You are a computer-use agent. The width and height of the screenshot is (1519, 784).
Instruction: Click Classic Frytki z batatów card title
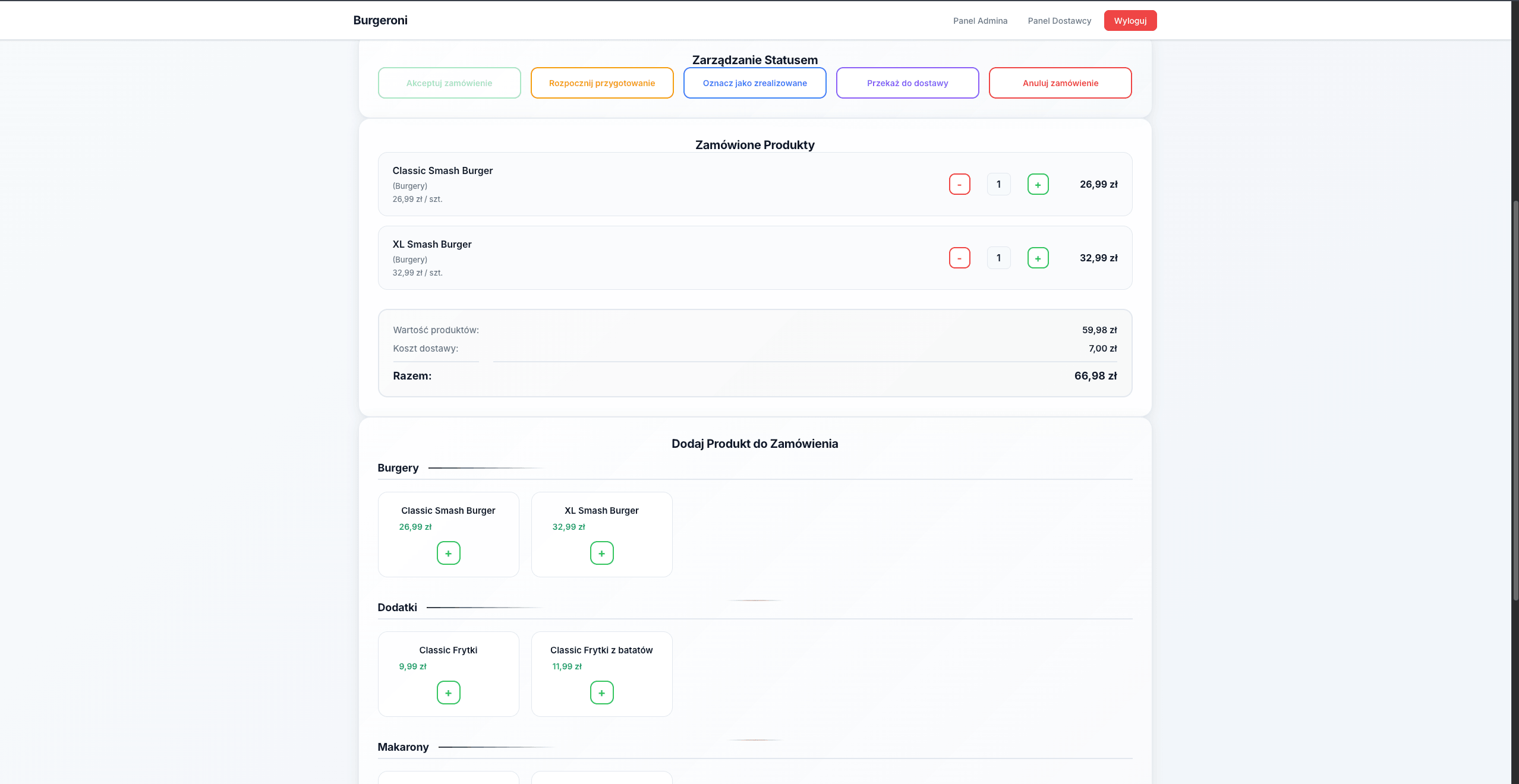tap(601, 650)
